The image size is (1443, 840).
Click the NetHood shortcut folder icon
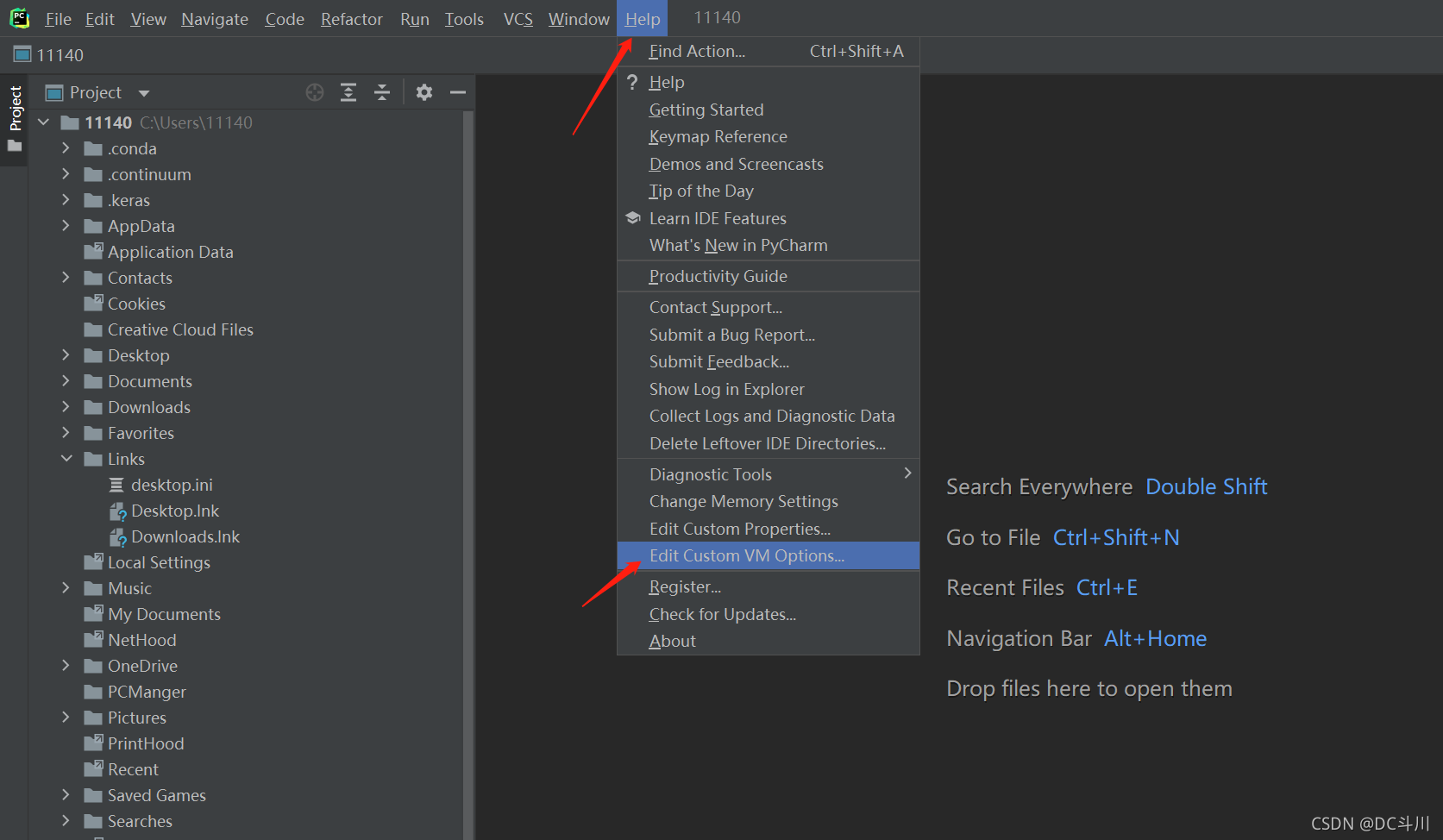coord(93,640)
